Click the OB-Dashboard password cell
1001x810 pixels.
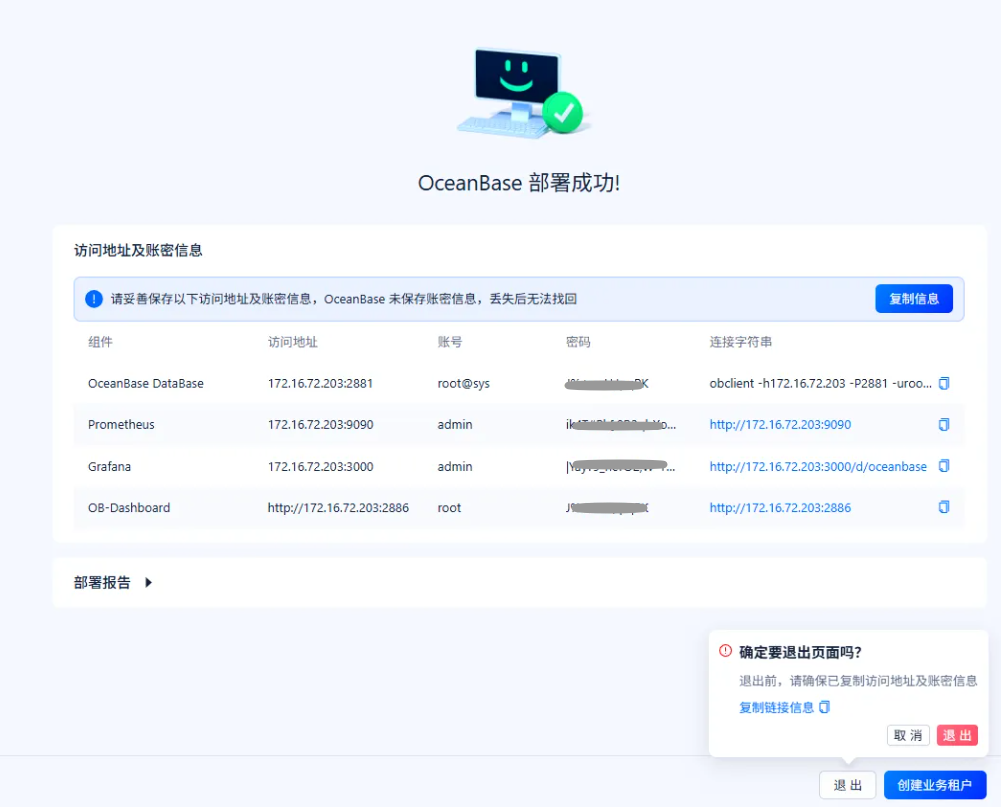coord(606,507)
